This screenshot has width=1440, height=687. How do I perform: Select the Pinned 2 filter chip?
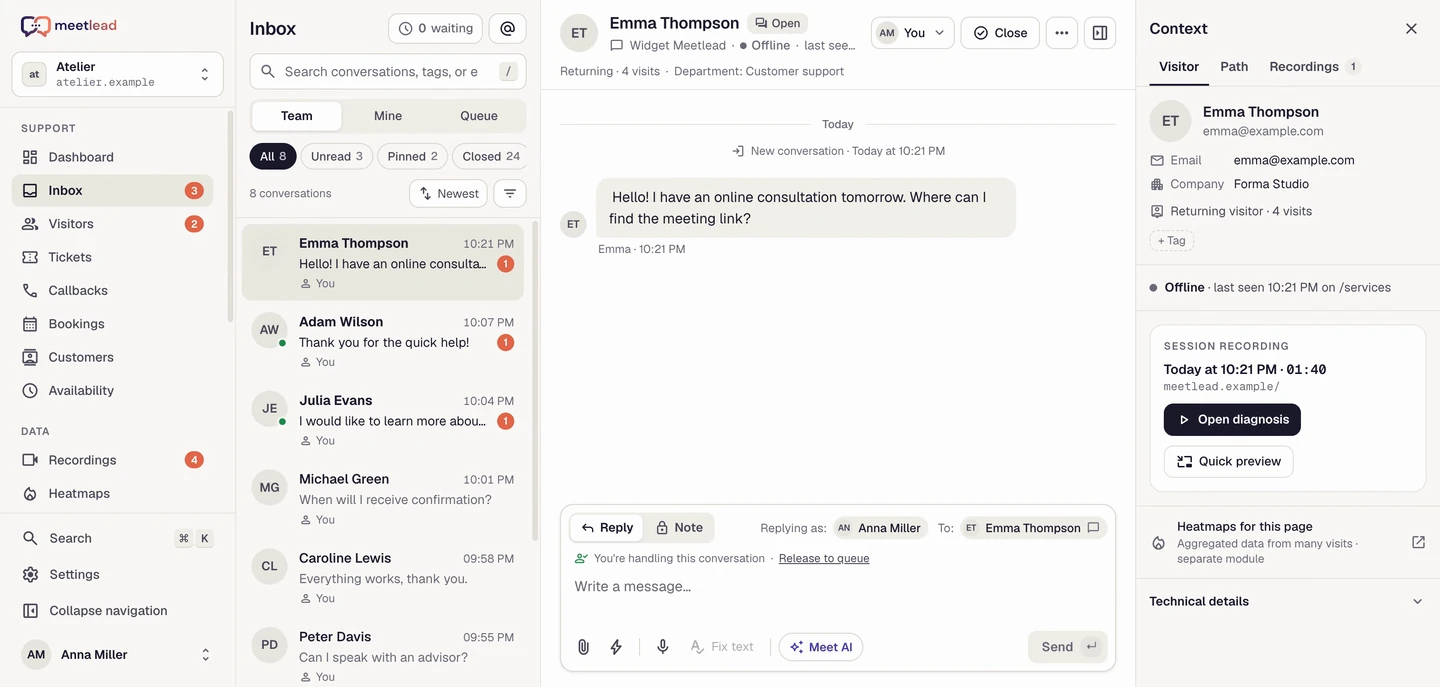412,156
